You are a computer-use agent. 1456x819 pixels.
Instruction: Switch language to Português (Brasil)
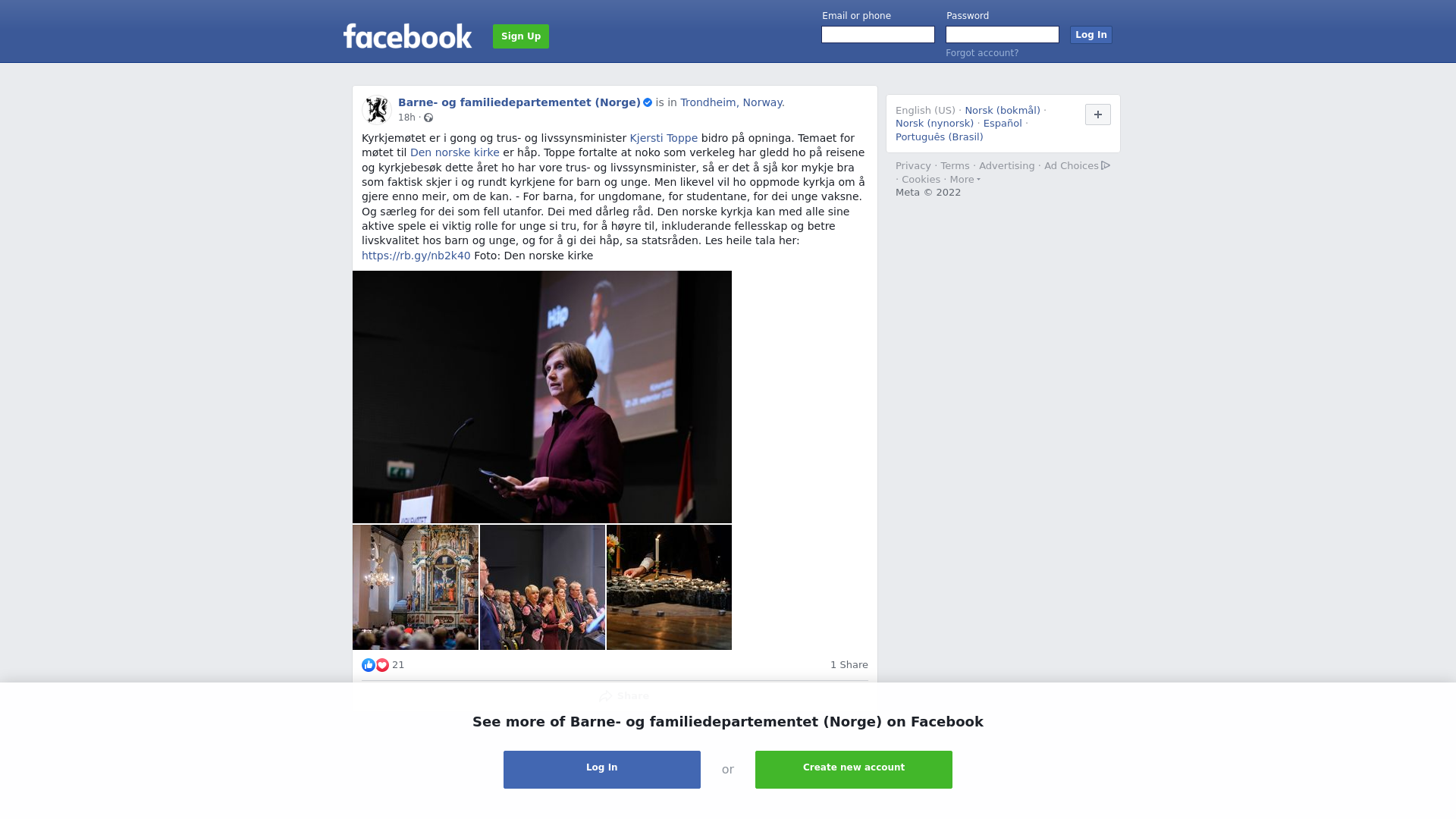tap(939, 137)
